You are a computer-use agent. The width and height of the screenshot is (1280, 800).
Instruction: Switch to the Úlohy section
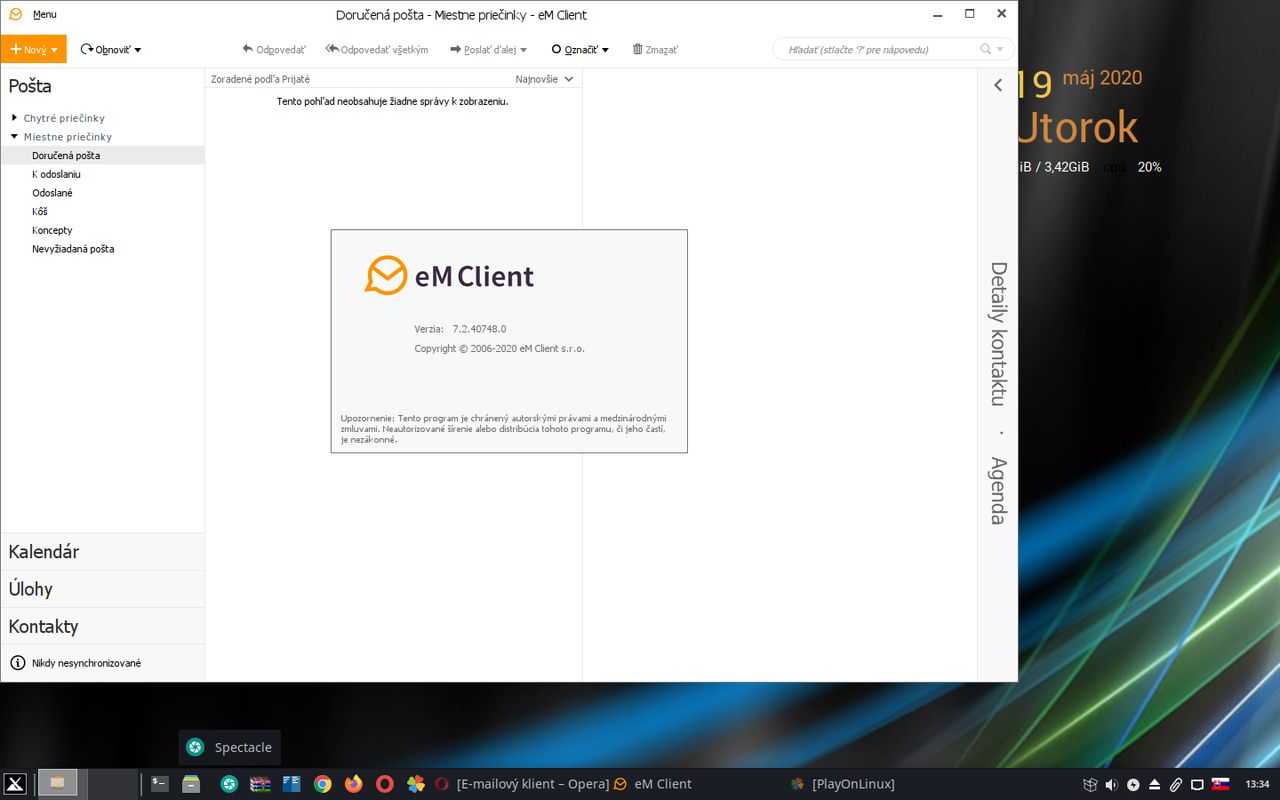tap(102, 589)
